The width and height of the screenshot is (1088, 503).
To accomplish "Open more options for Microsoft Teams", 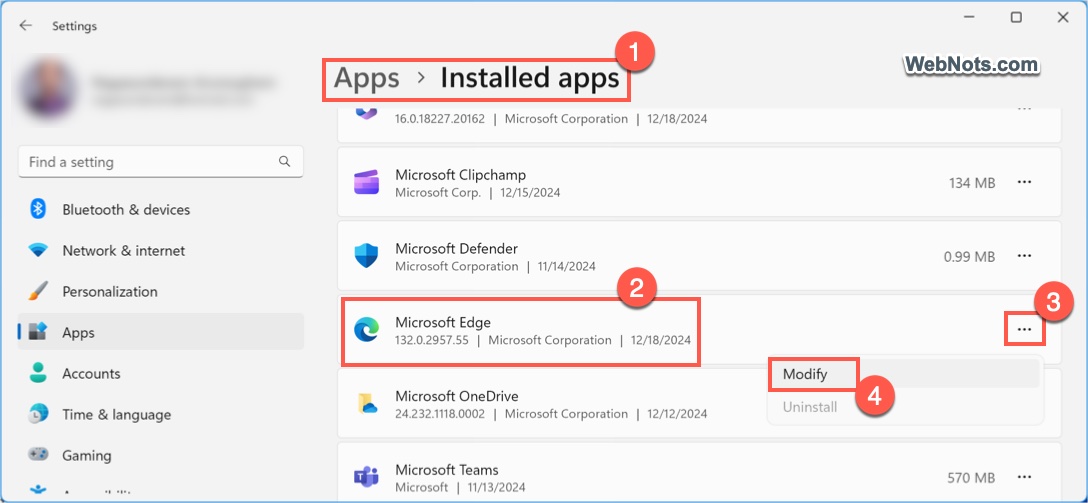I will coord(1024,477).
